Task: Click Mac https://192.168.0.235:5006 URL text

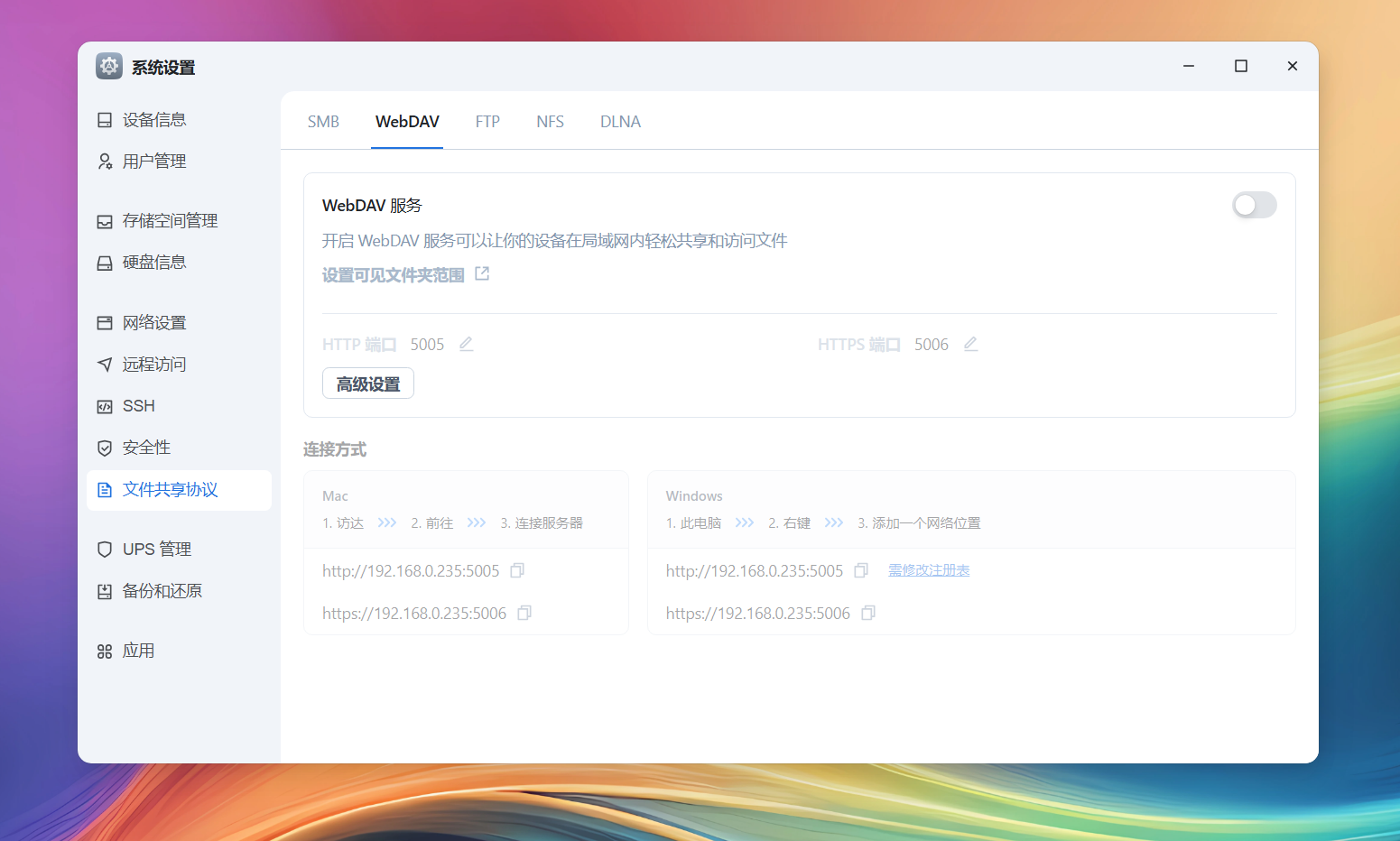Action: click(x=414, y=614)
